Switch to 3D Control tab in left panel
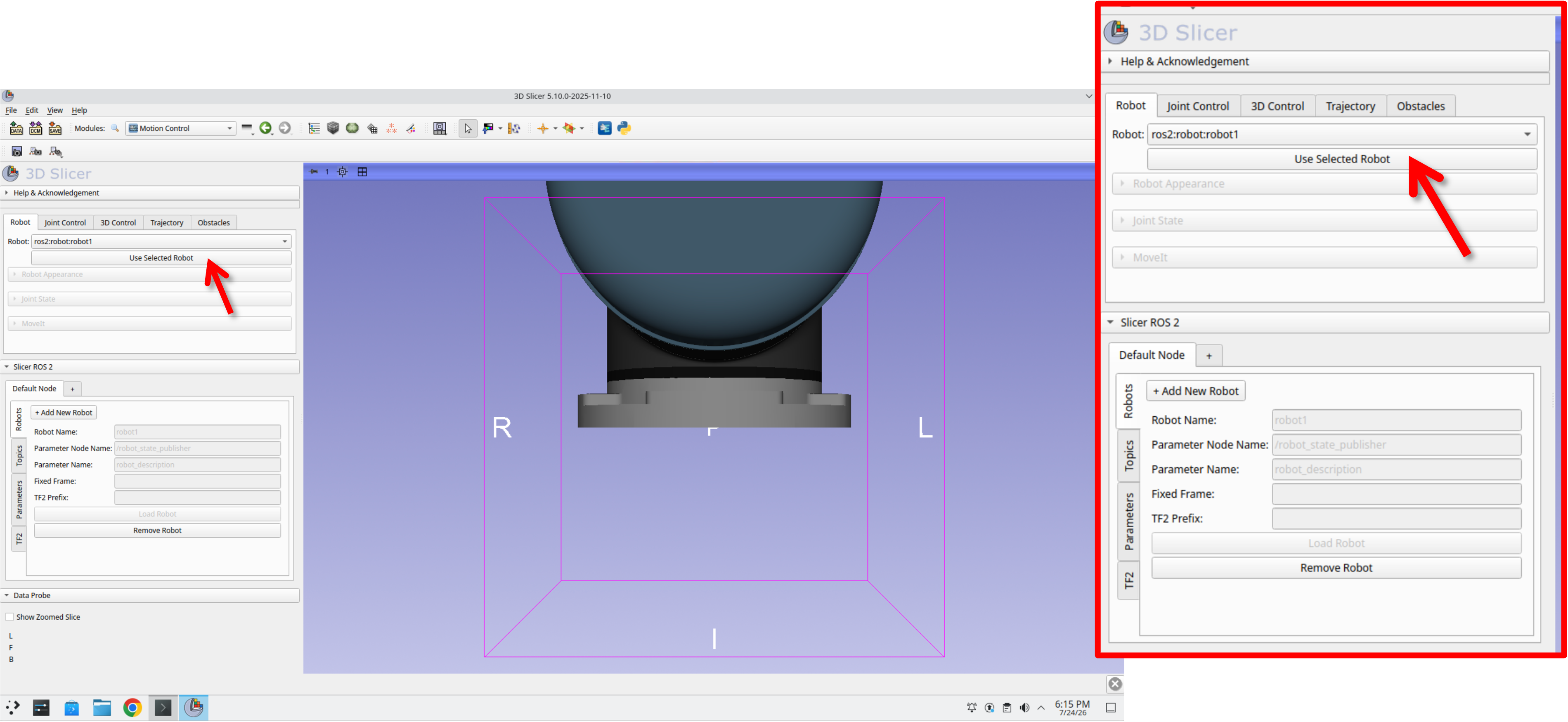Image resolution: width=1568 pixels, height=722 pixels. (118, 223)
